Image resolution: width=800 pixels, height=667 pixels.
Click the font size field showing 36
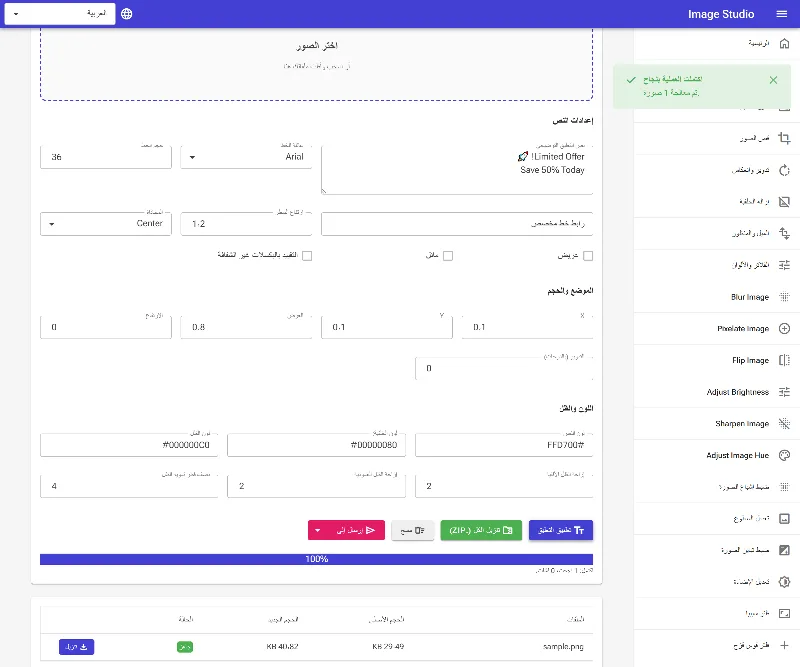pos(106,157)
